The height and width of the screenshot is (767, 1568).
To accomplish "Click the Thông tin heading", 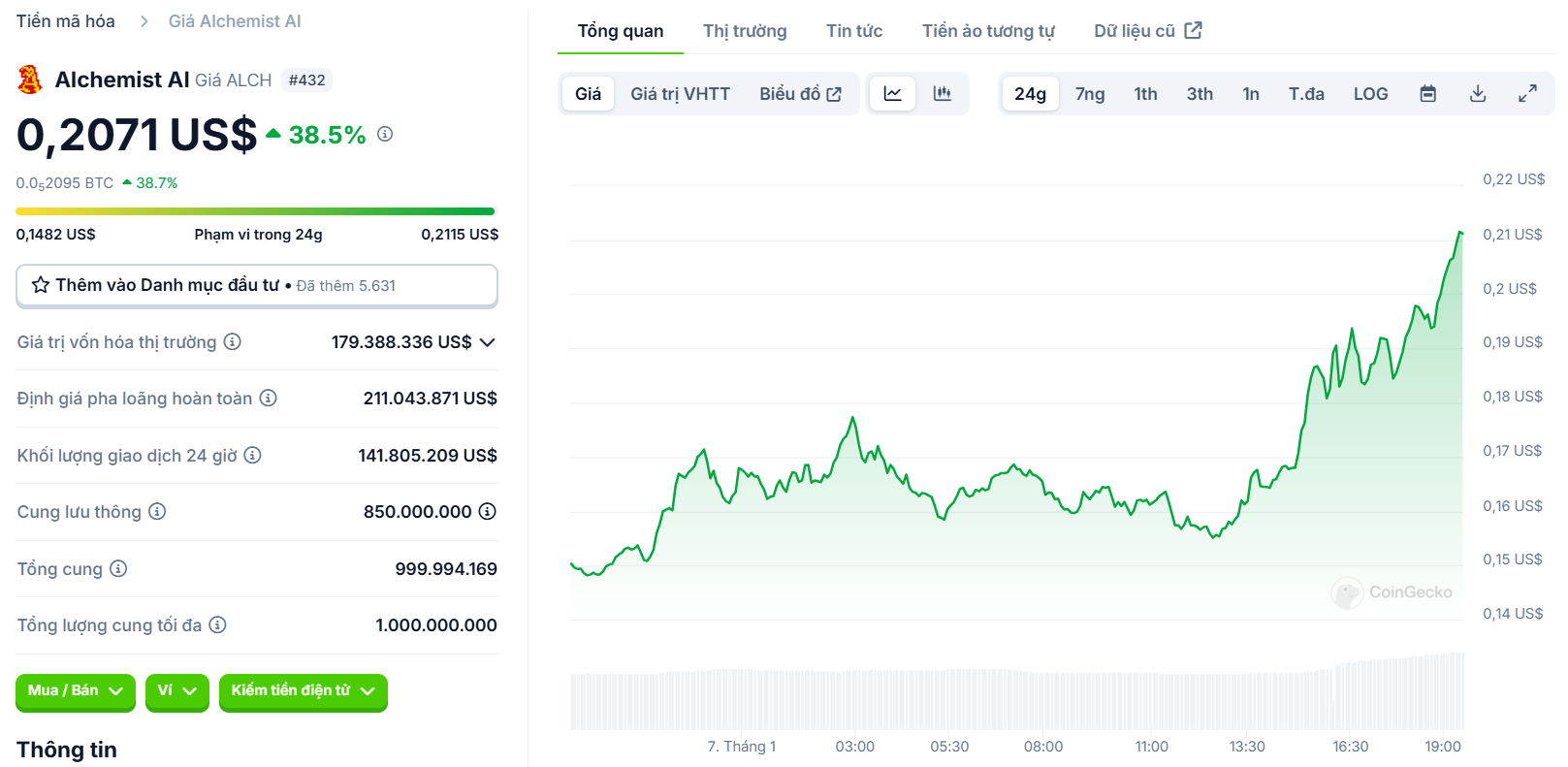I will [x=66, y=750].
